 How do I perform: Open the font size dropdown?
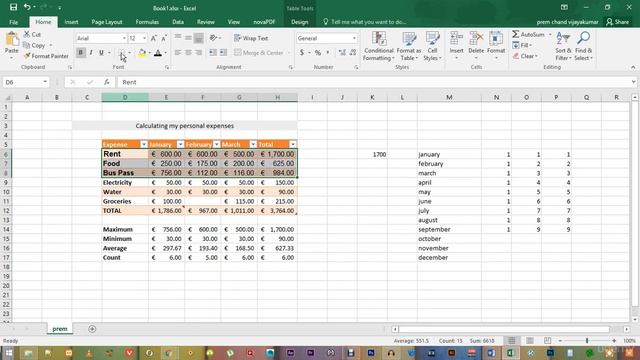click(144, 38)
